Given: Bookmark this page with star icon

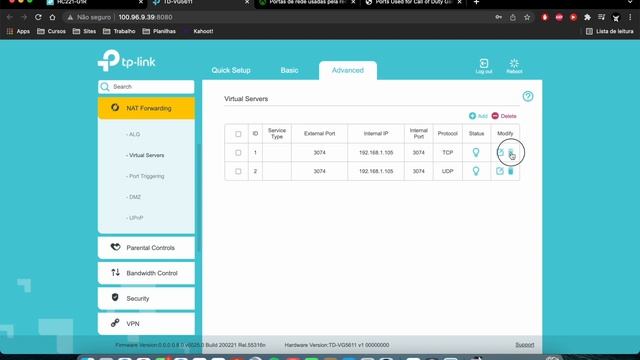Looking at the screenshot, I should coord(527,17).
